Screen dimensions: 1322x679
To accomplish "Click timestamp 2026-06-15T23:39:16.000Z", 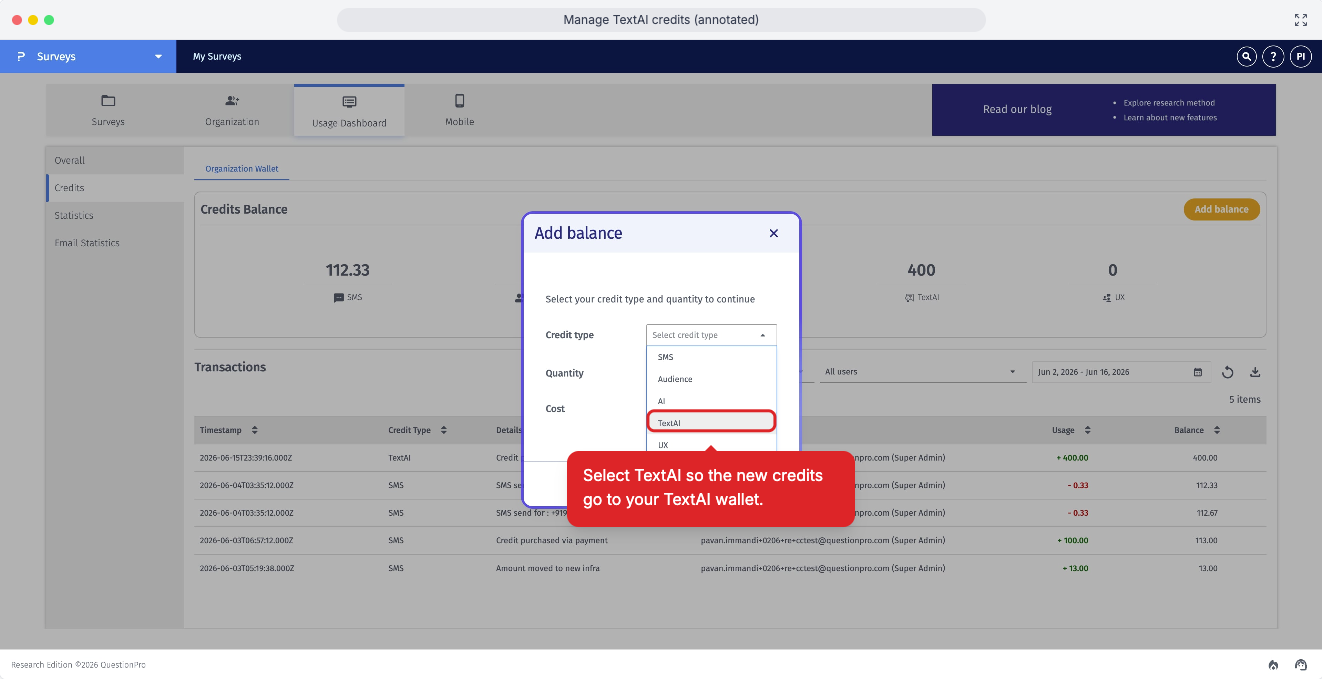I will tap(246, 458).
